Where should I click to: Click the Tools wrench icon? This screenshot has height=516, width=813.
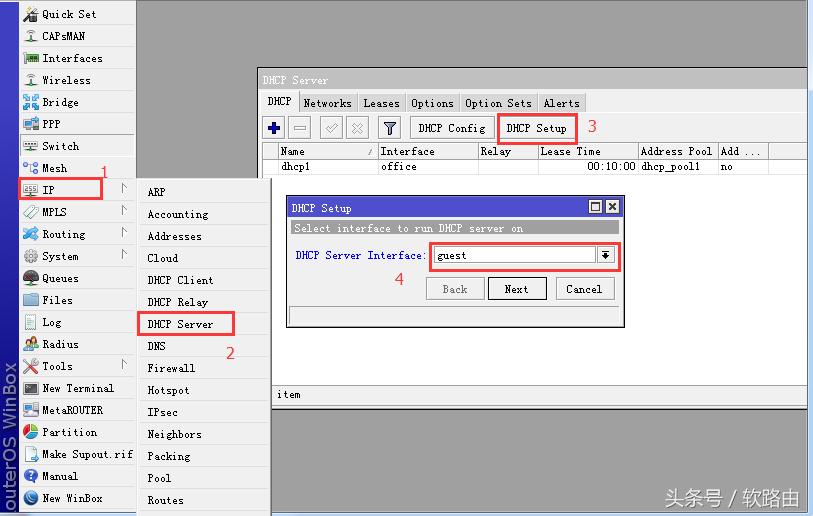pos(31,366)
